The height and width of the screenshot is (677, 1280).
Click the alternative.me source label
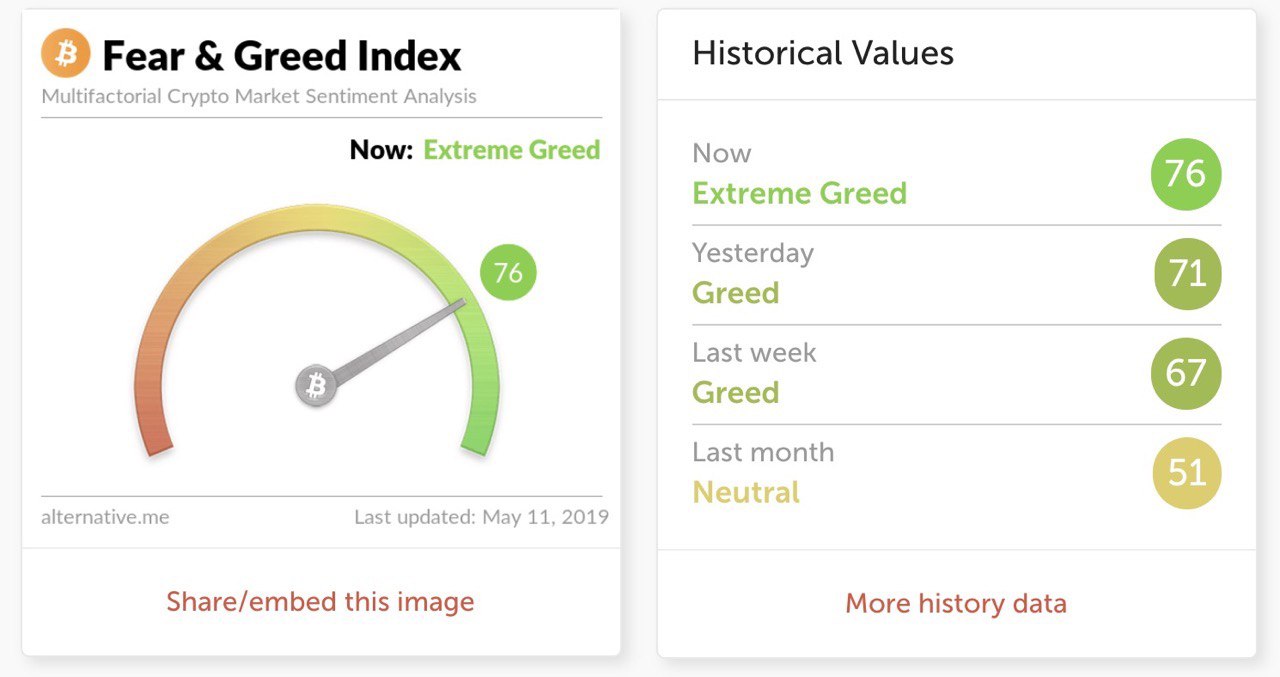(x=105, y=517)
